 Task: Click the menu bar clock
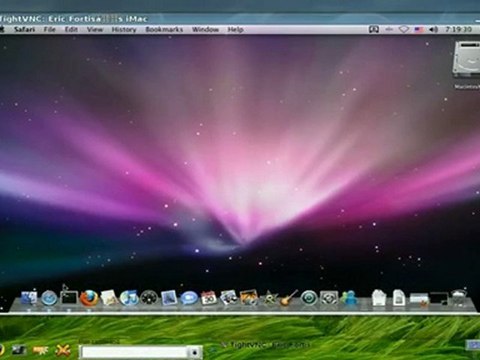click(x=459, y=29)
